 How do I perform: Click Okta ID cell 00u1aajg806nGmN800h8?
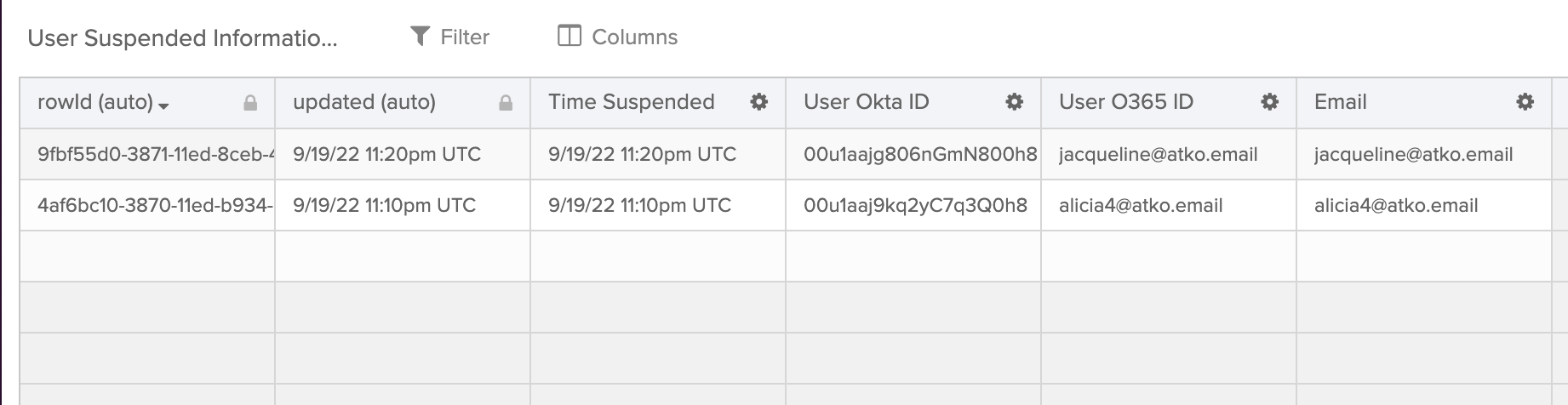pos(919,154)
